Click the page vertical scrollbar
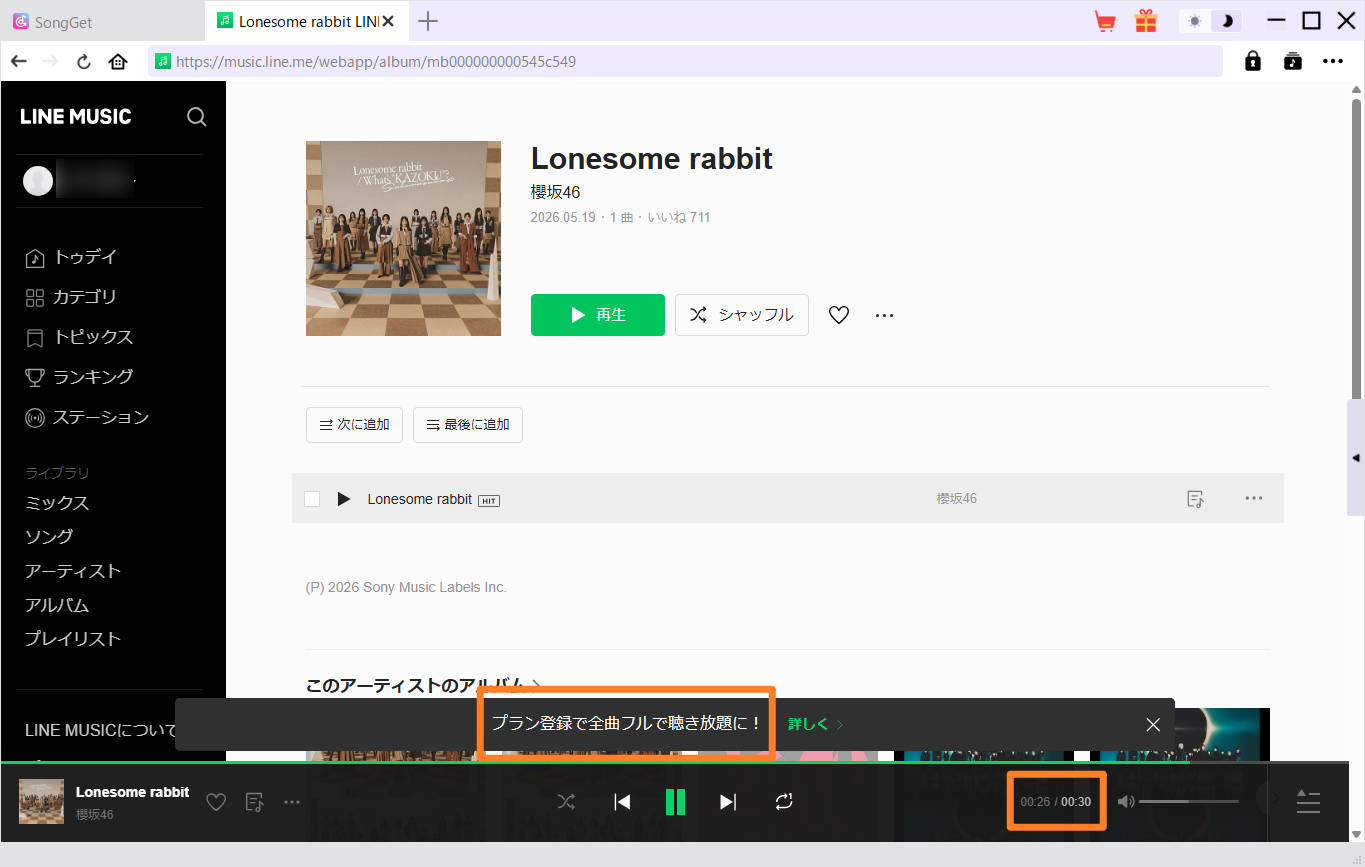 (1357, 250)
